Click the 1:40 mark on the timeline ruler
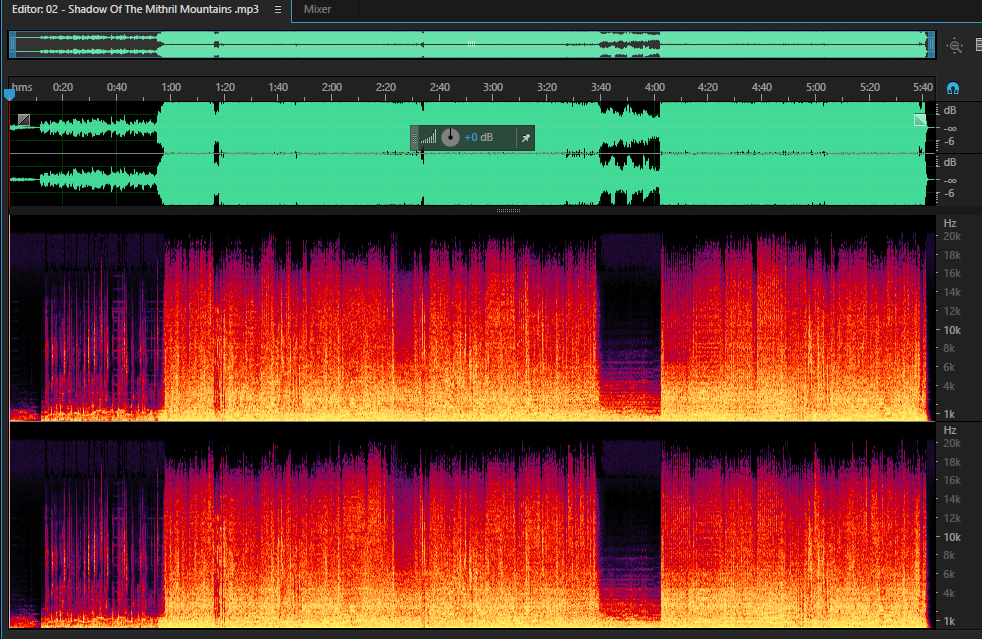 (278, 87)
